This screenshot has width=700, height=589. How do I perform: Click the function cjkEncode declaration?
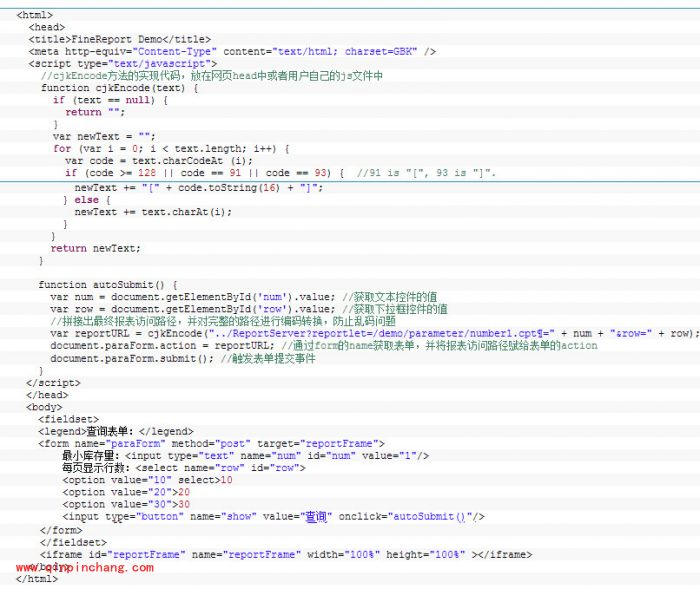118,88
